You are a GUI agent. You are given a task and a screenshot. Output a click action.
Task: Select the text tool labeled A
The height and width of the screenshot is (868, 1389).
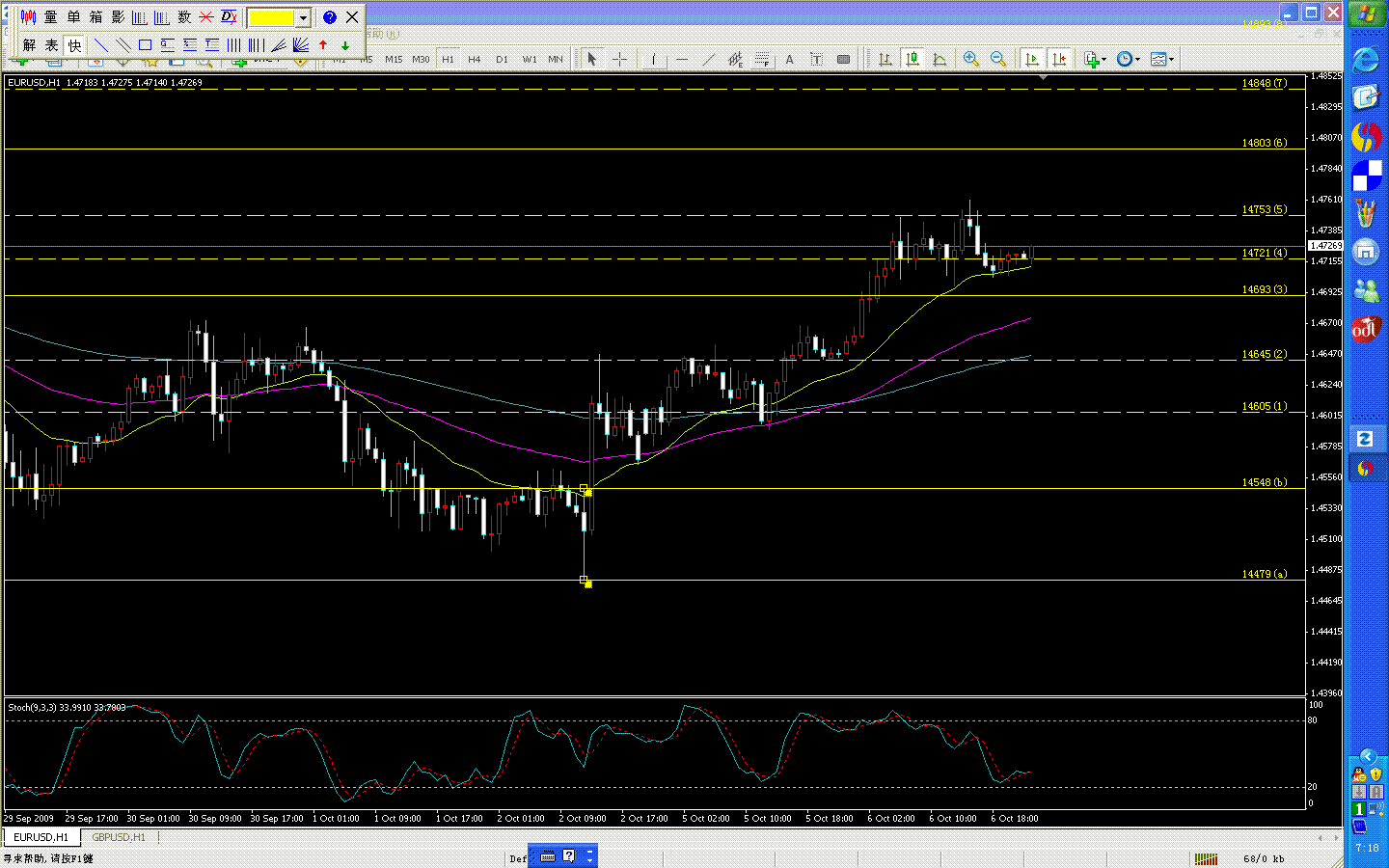click(x=790, y=60)
